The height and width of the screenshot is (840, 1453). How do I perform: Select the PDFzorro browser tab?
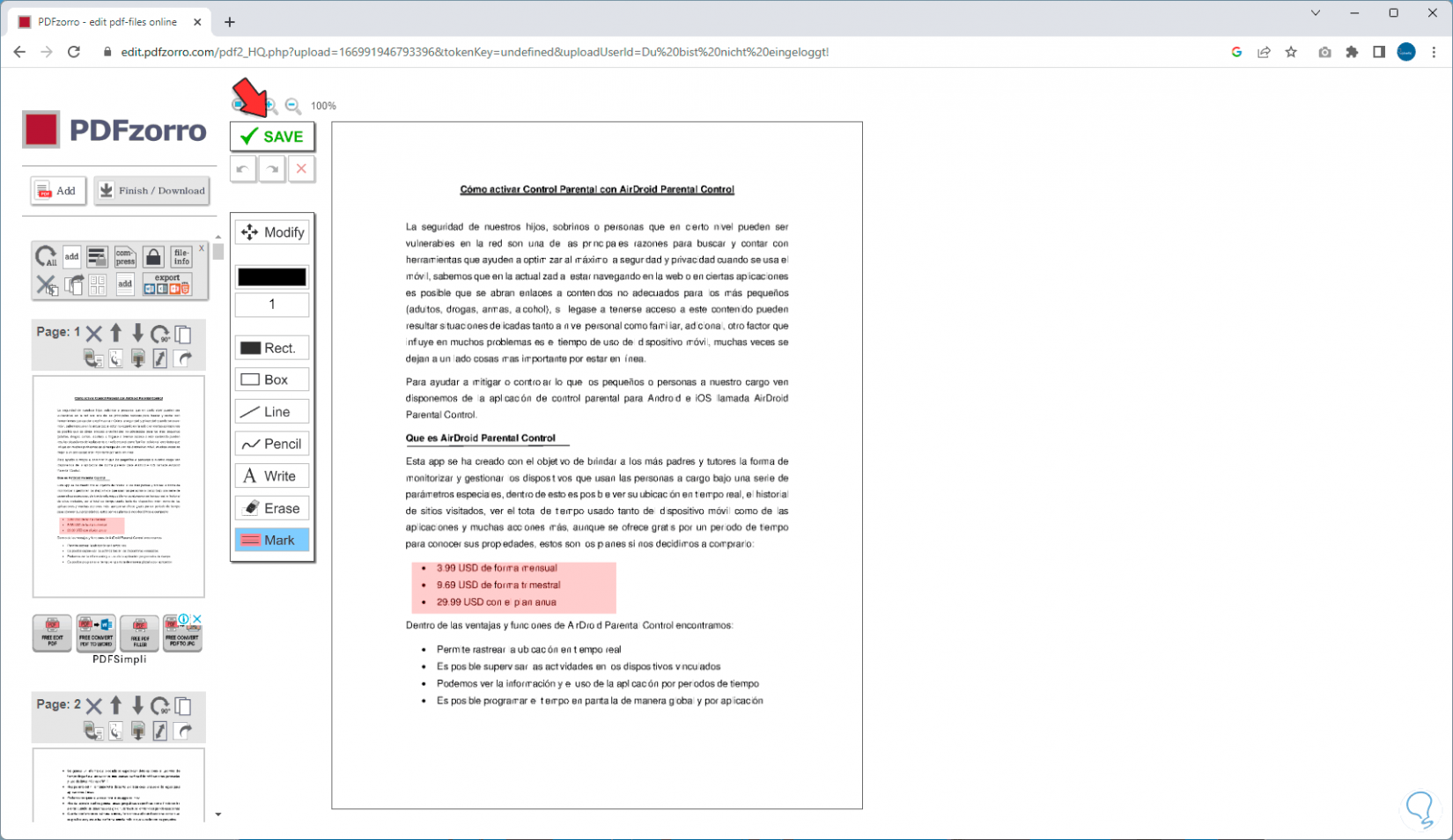[x=110, y=22]
